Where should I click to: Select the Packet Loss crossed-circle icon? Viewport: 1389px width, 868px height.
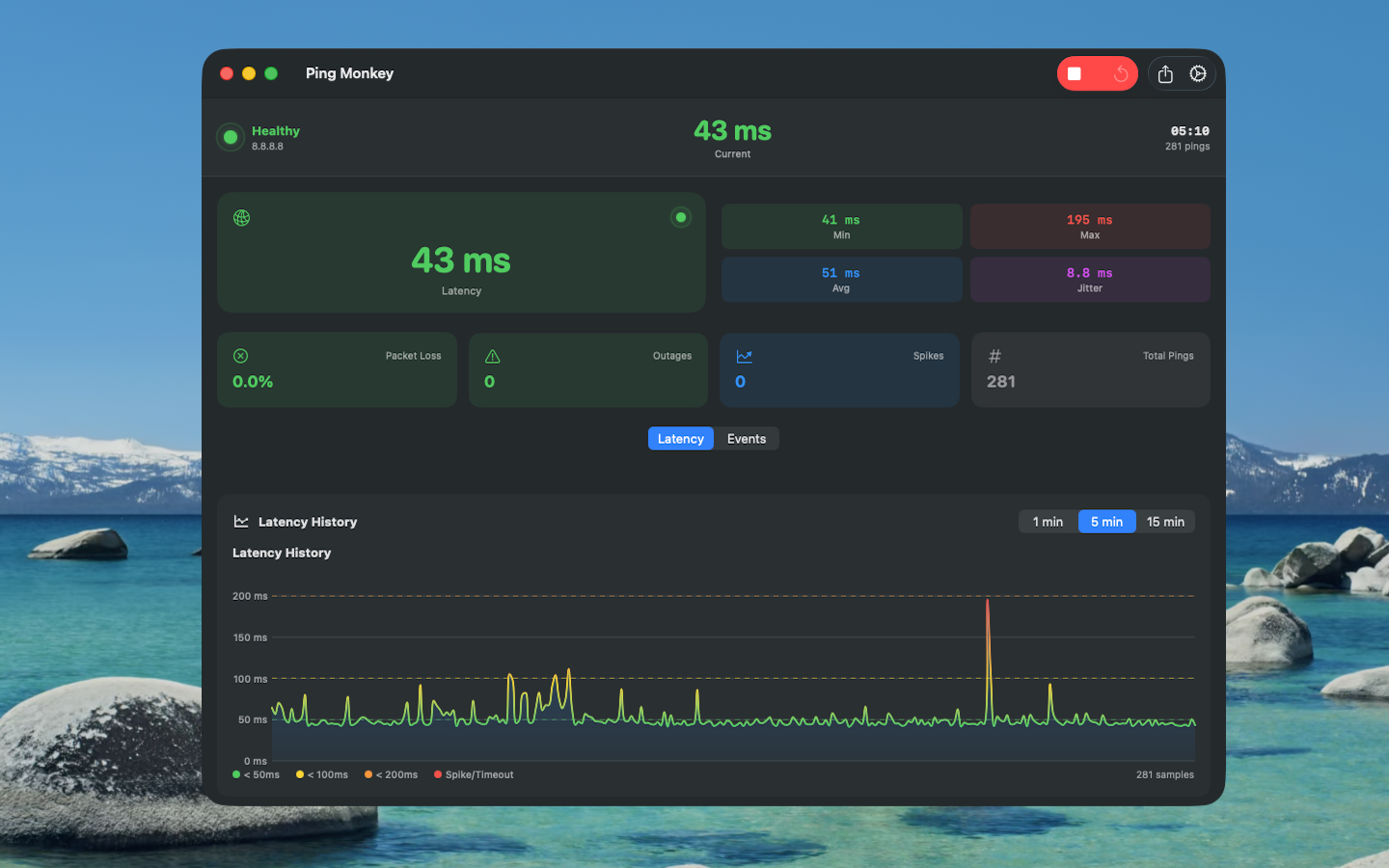240,356
